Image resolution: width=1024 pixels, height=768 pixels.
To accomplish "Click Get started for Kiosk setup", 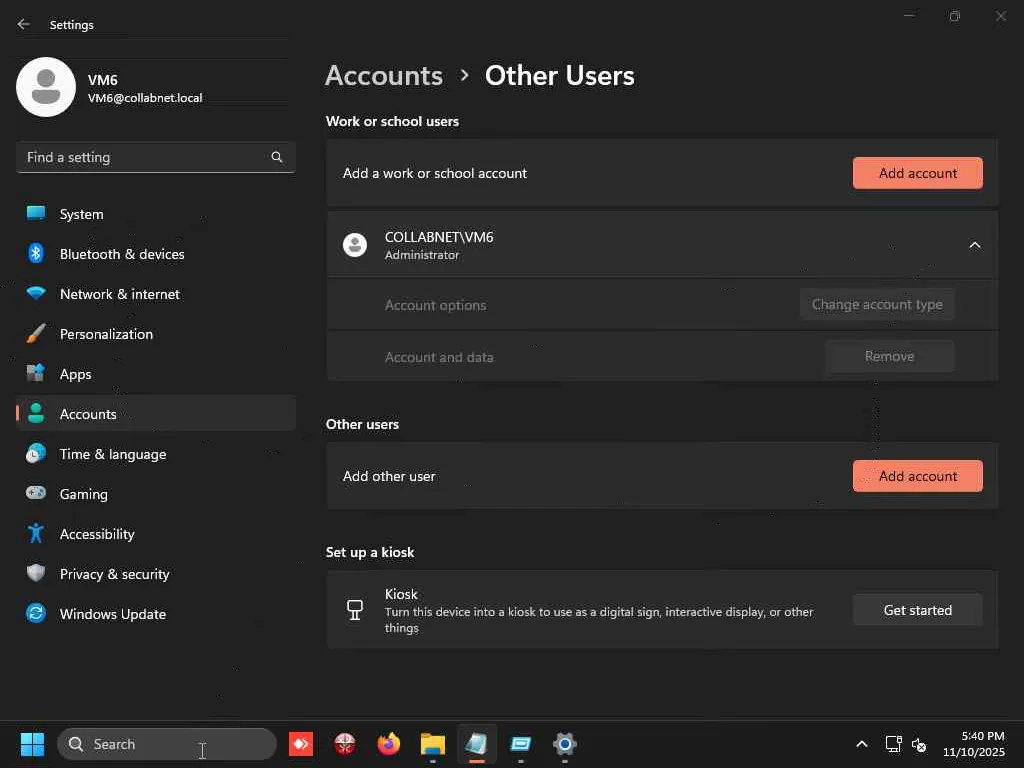I will (x=917, y=610).
